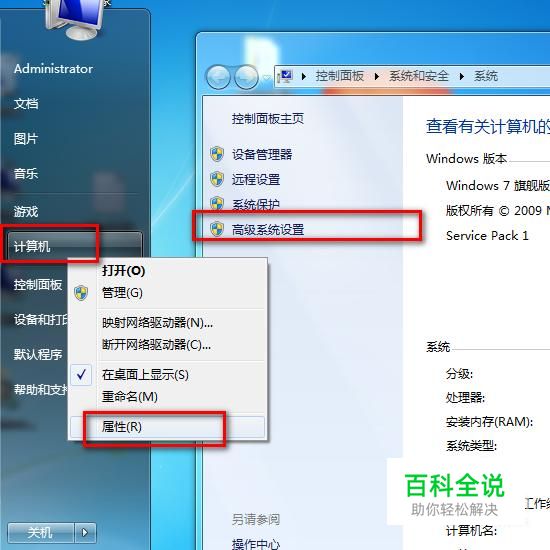Expand the breadcrumb arrow after 控制面板
This screenshot has width=550, height=550.
377,76
